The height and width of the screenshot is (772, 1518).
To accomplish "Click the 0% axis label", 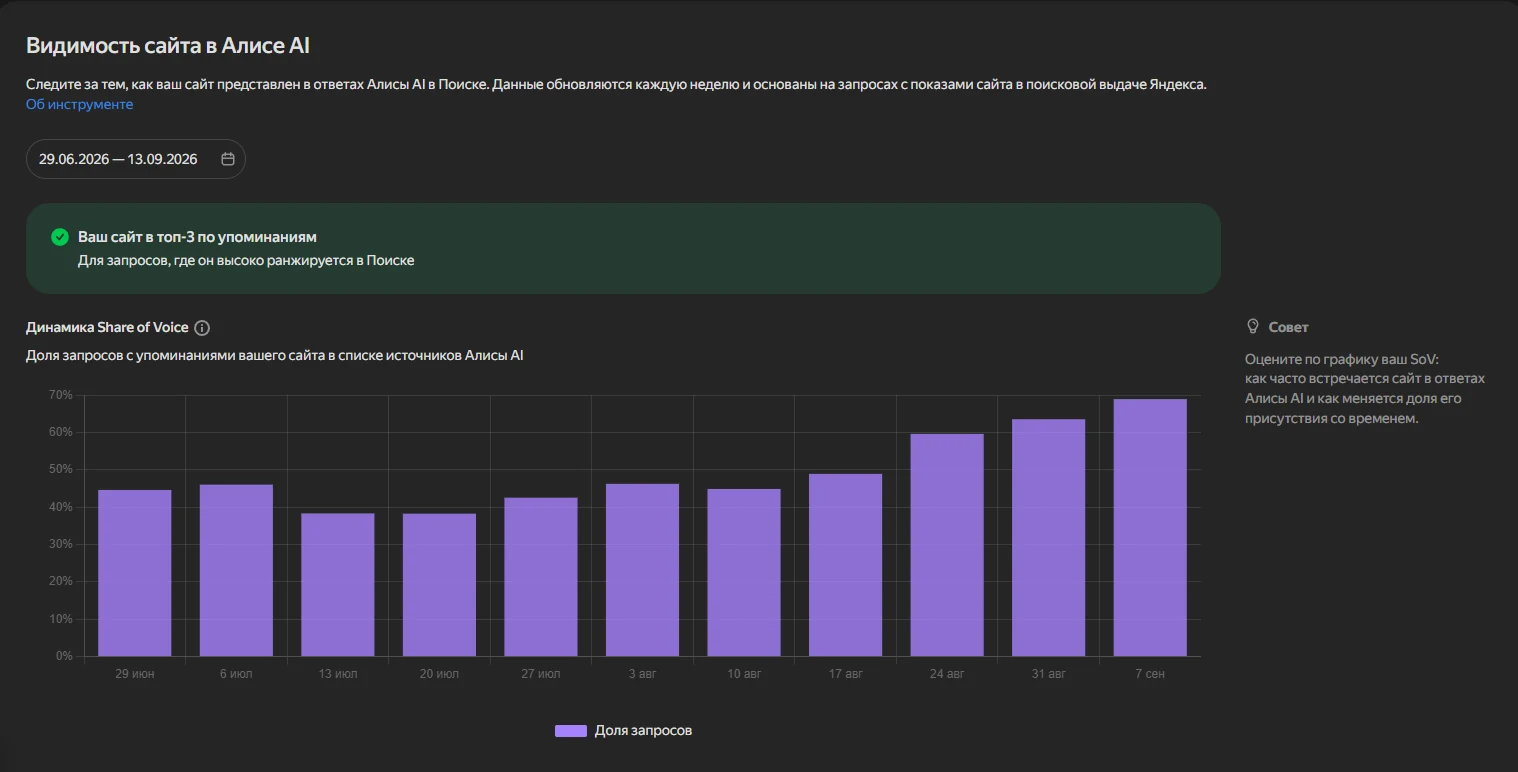I will click(x=62, y=657).
